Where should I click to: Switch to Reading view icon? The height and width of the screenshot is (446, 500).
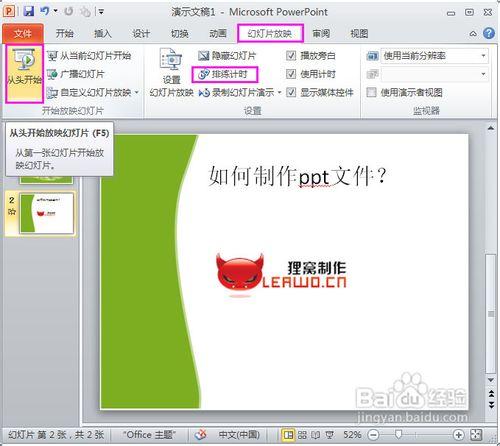point(316,435)
